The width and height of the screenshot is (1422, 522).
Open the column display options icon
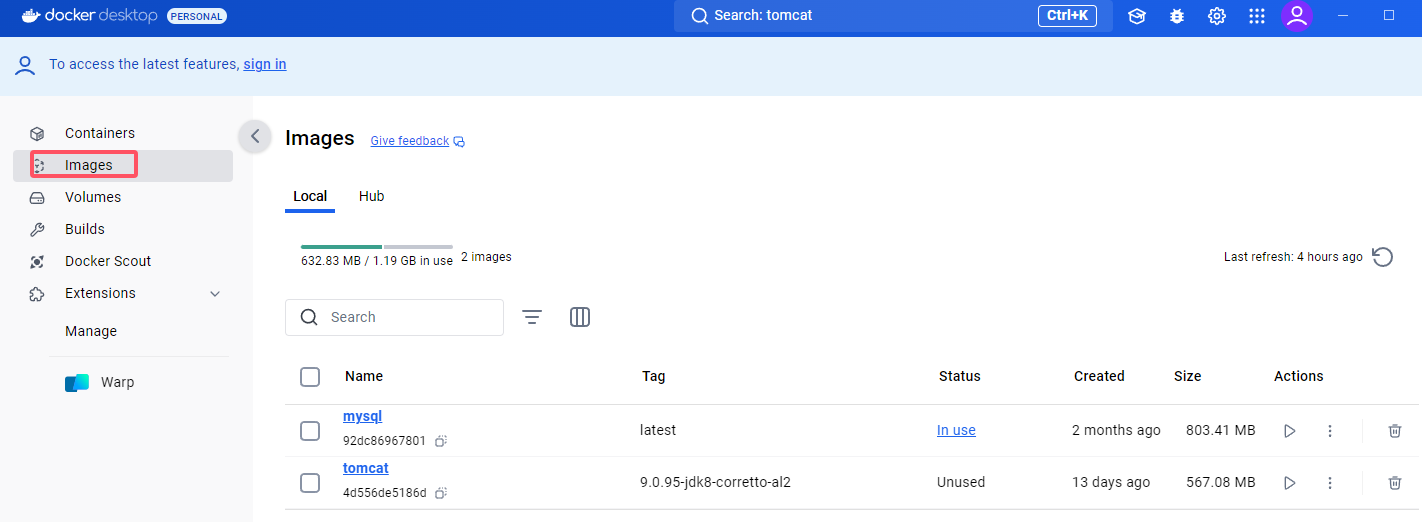(580, 317)
